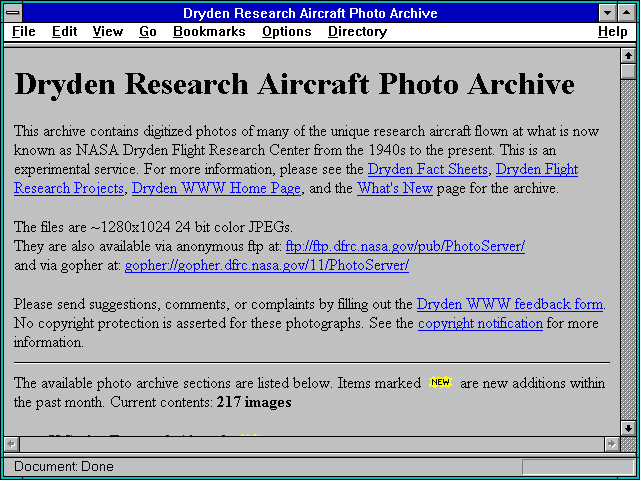The width and height of the screenshot is (640, 480).
Task: Click the vertical scrollbar thumb
Action: click(628, 71)
